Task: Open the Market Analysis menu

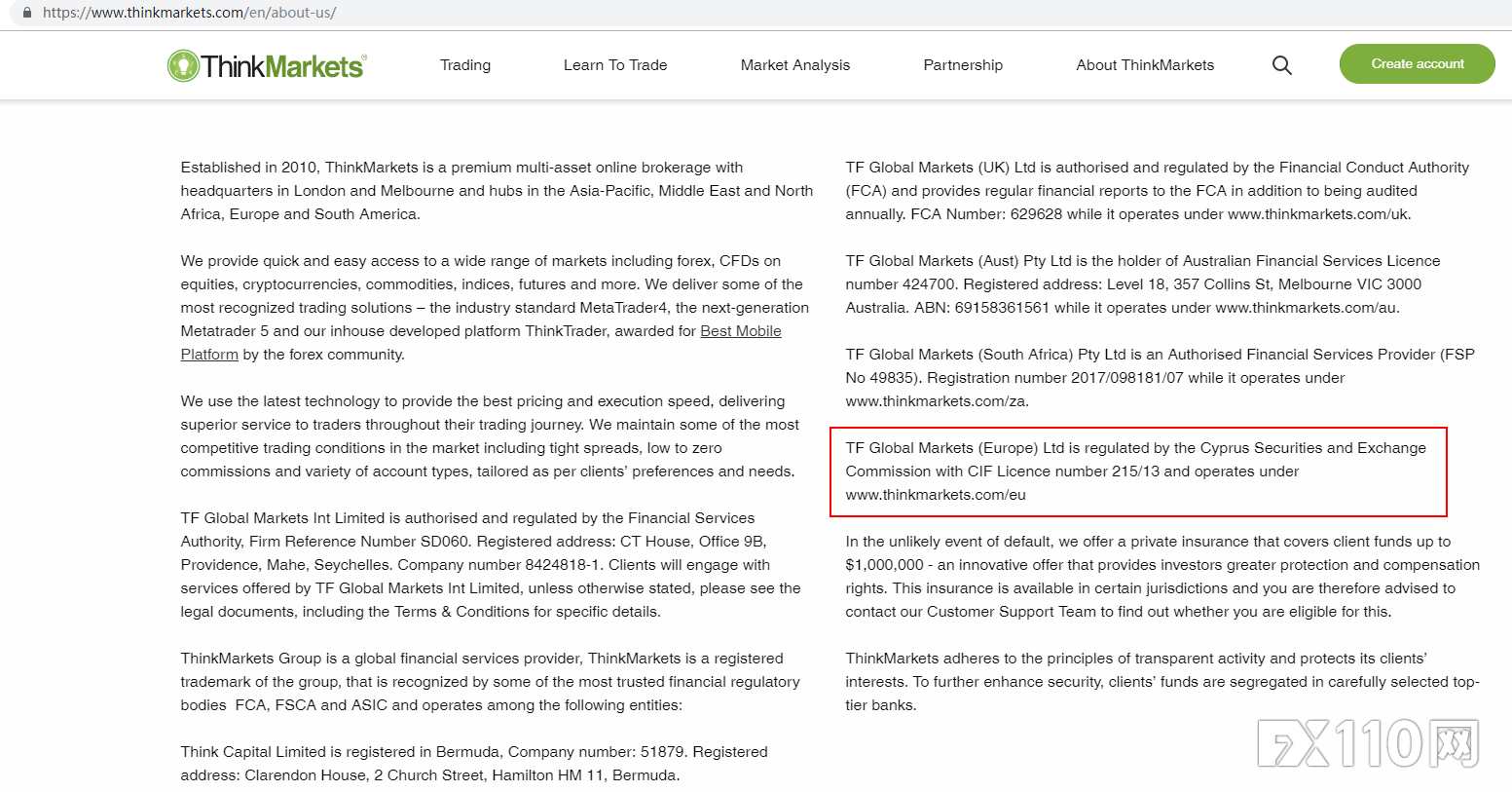Action: coord(795,65)
